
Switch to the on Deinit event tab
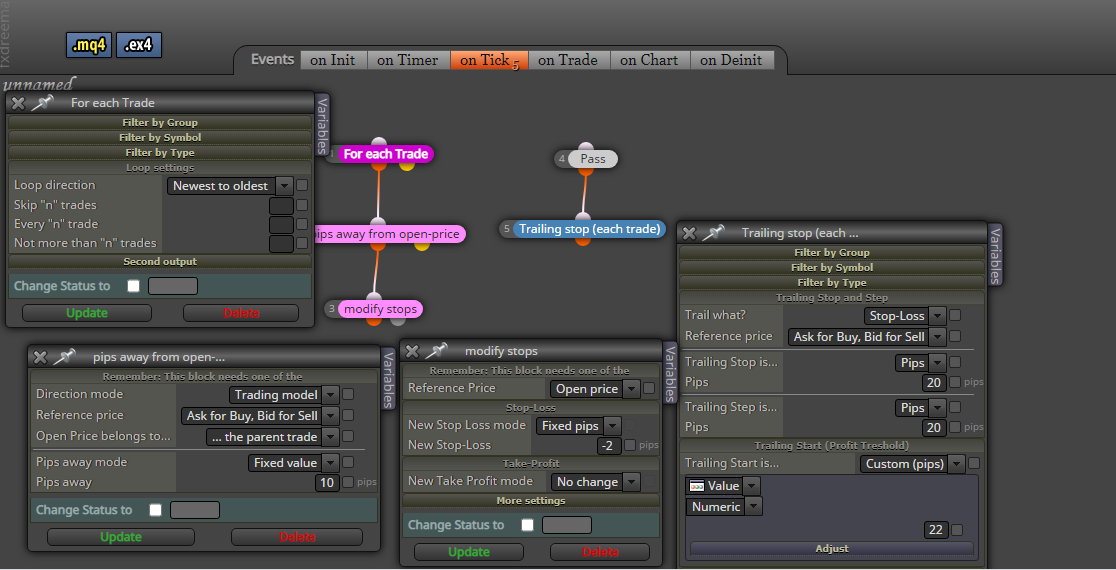[731, 60]
